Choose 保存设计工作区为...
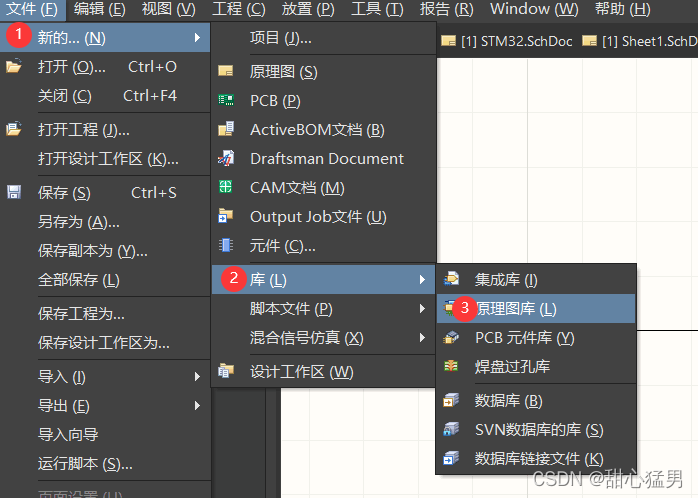This screenshot has width=698, height=498. click(x=106, y=342)
